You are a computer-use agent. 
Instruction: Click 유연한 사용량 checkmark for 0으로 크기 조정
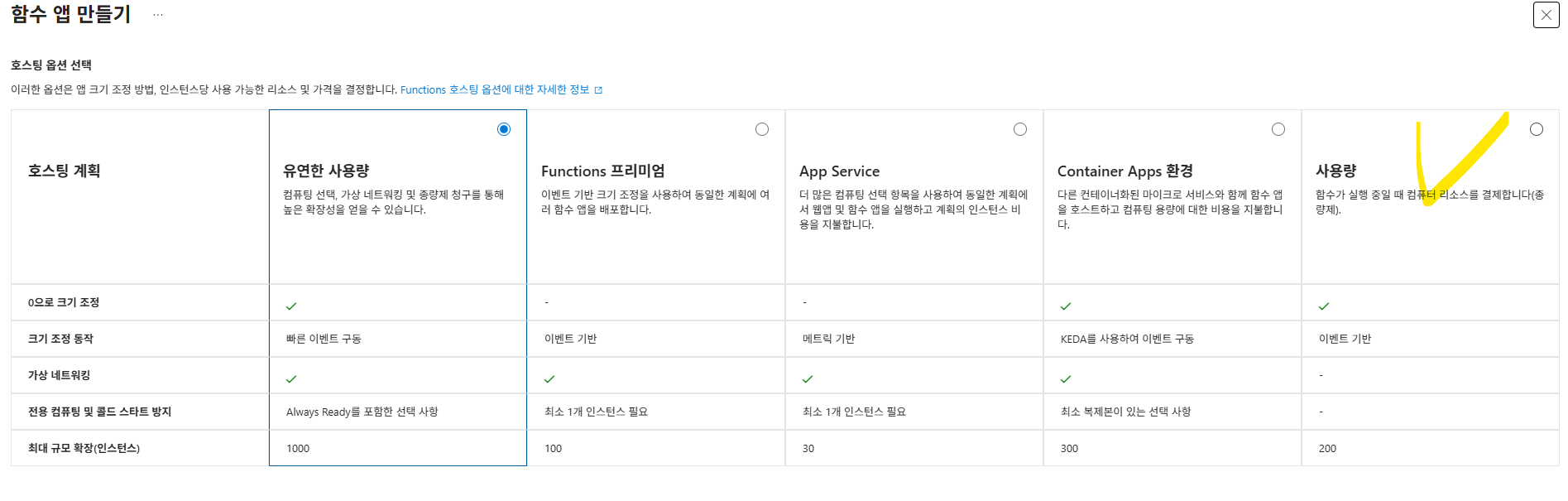(x=291, y=306)
